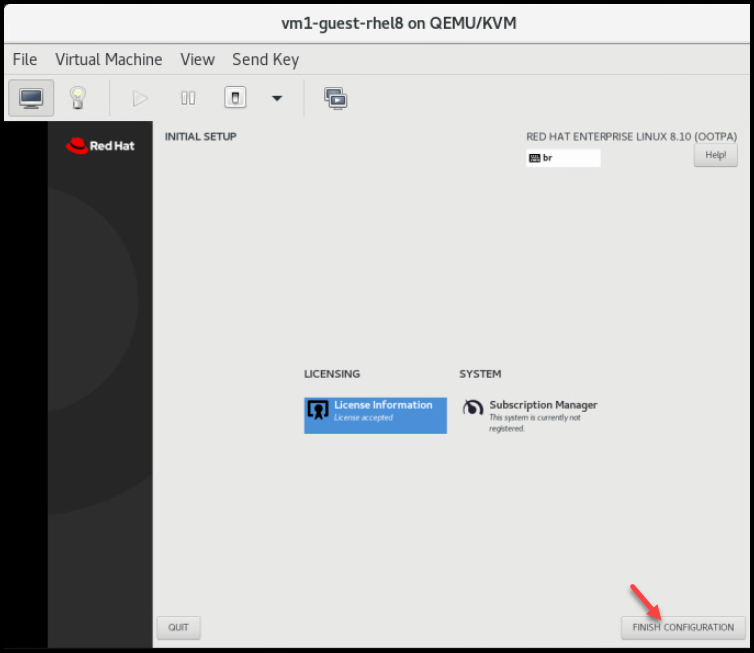Screen dimensions: 754x653
Task: Open the Virtual Machine menu
Action: tap(108, 59)
